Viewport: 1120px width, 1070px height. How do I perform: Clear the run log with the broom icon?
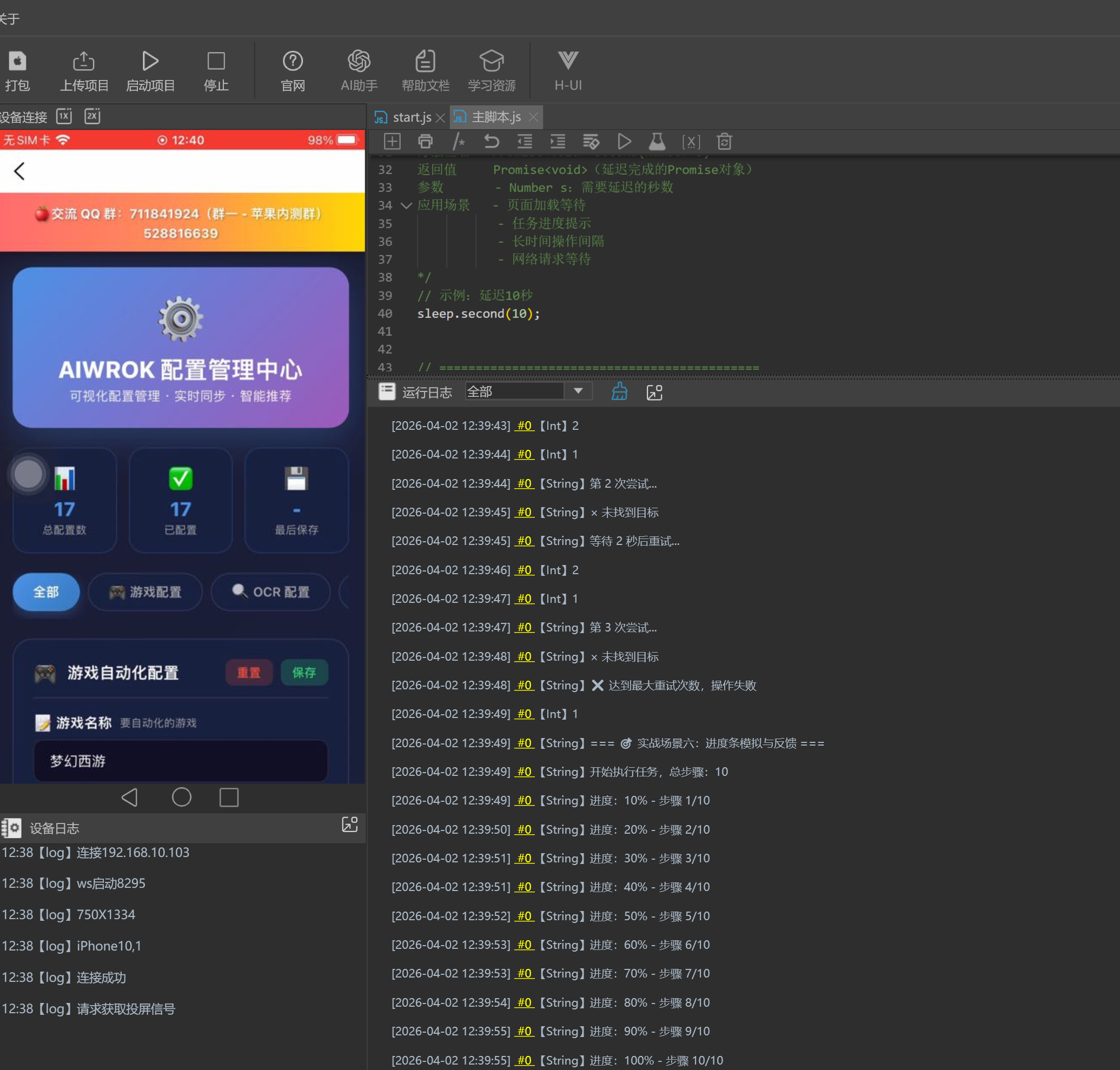click(619, 392)
